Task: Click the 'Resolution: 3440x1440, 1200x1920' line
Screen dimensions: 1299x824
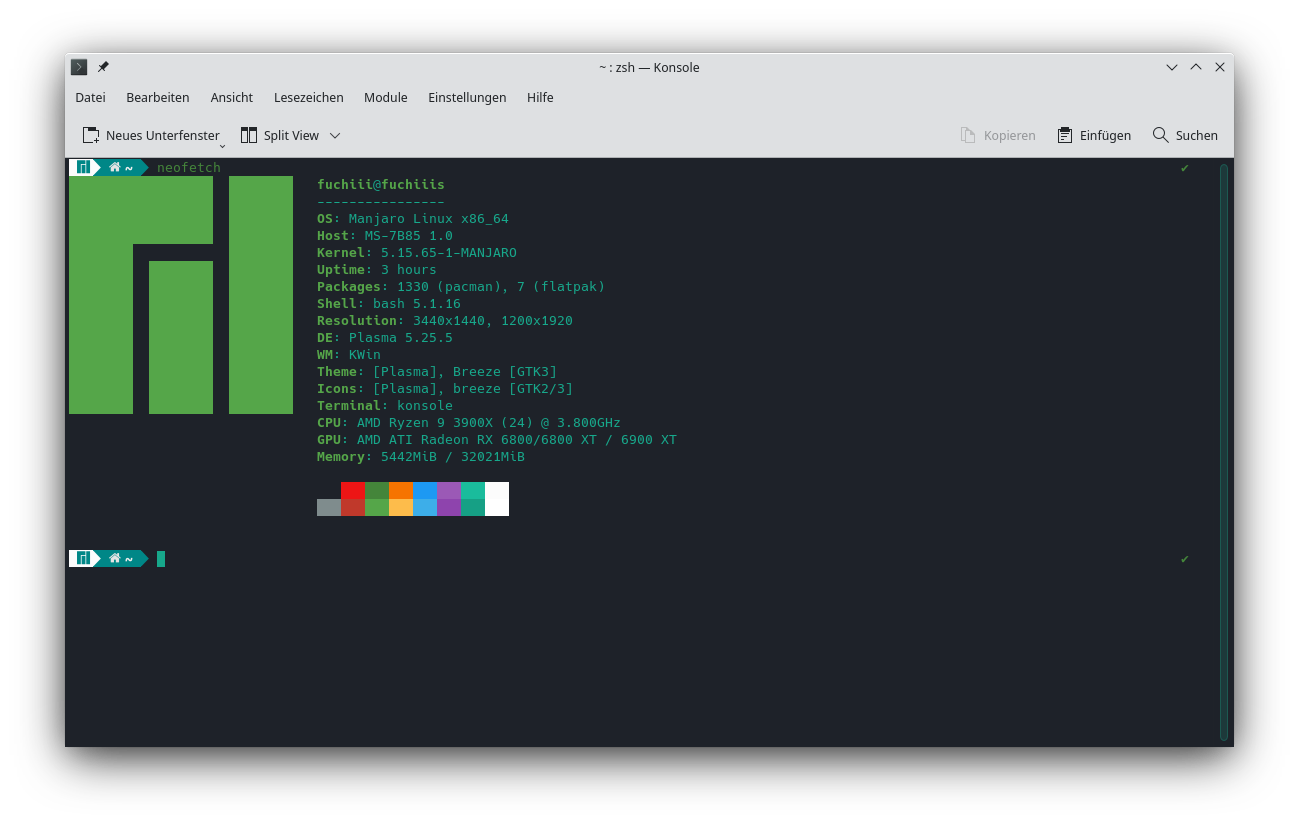Action: 445,320
